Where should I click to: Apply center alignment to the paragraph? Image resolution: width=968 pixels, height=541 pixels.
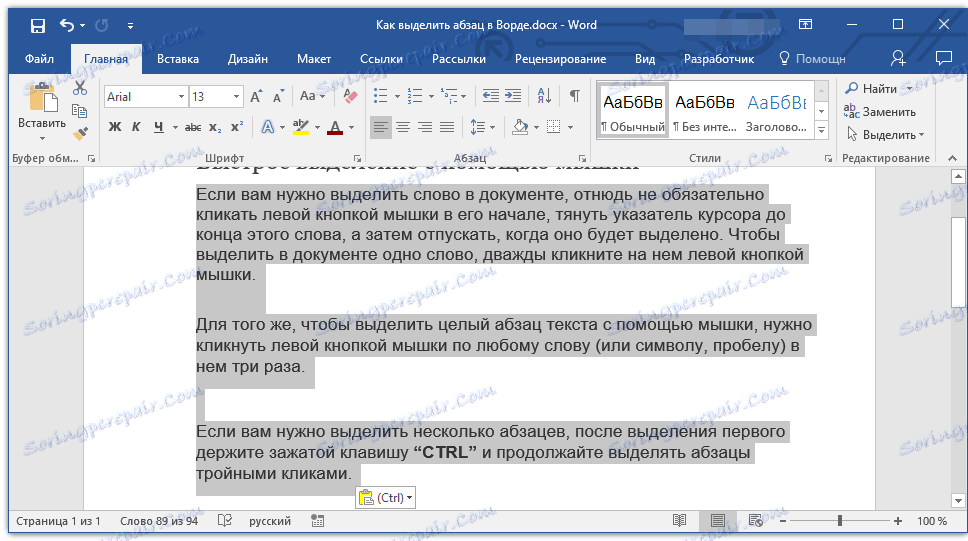tap(403, 127)
